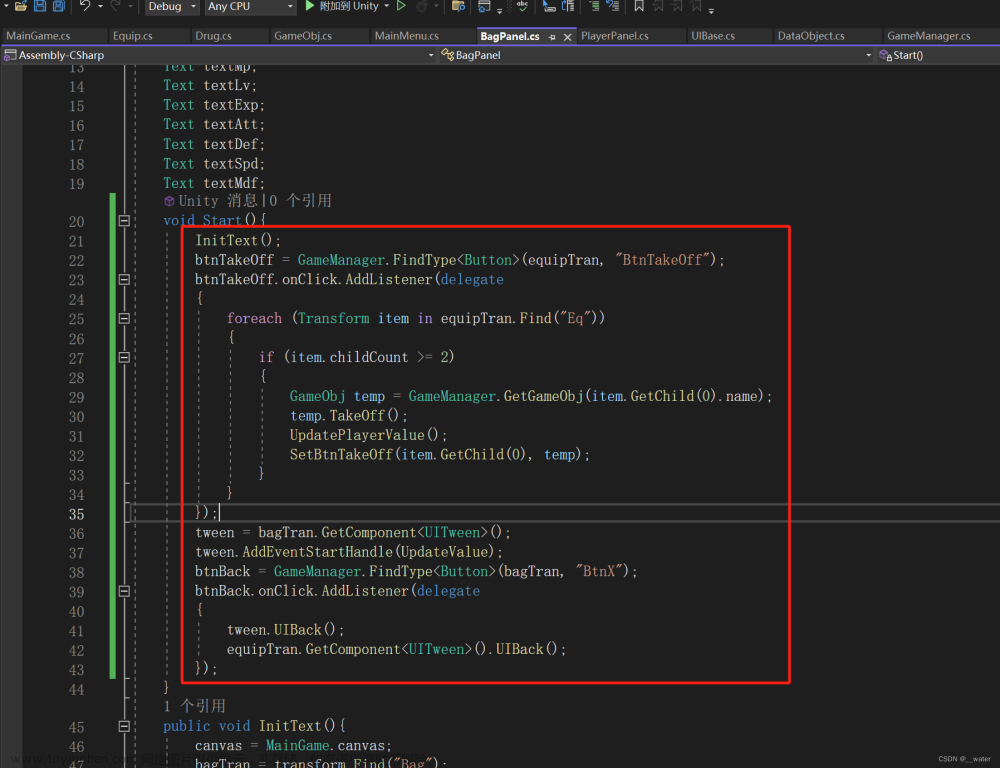The image size is (1000, 768).
Task: Click the Open File folder icon
Action: click(20, 6)
